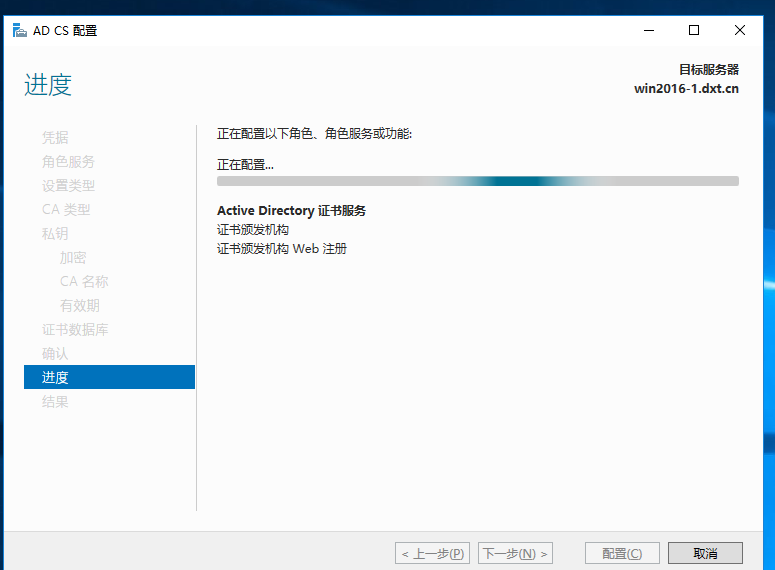Click the 取消 cancel button
This screenshot has height=570, width=775.
[x=705, y=553]
